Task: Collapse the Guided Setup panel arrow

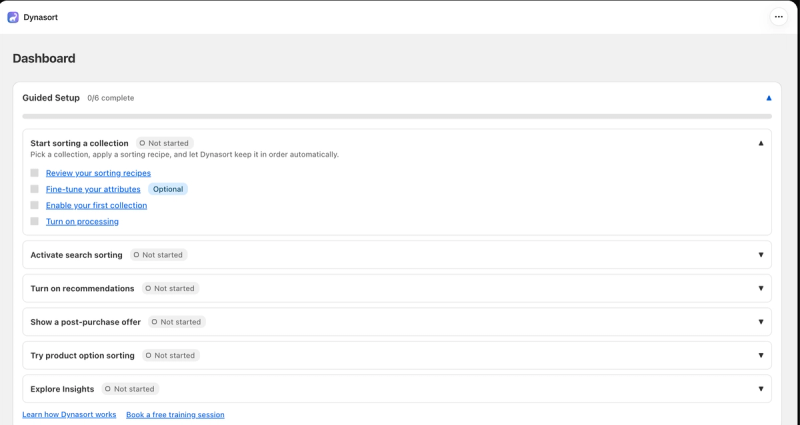Action: click(769, 98)
